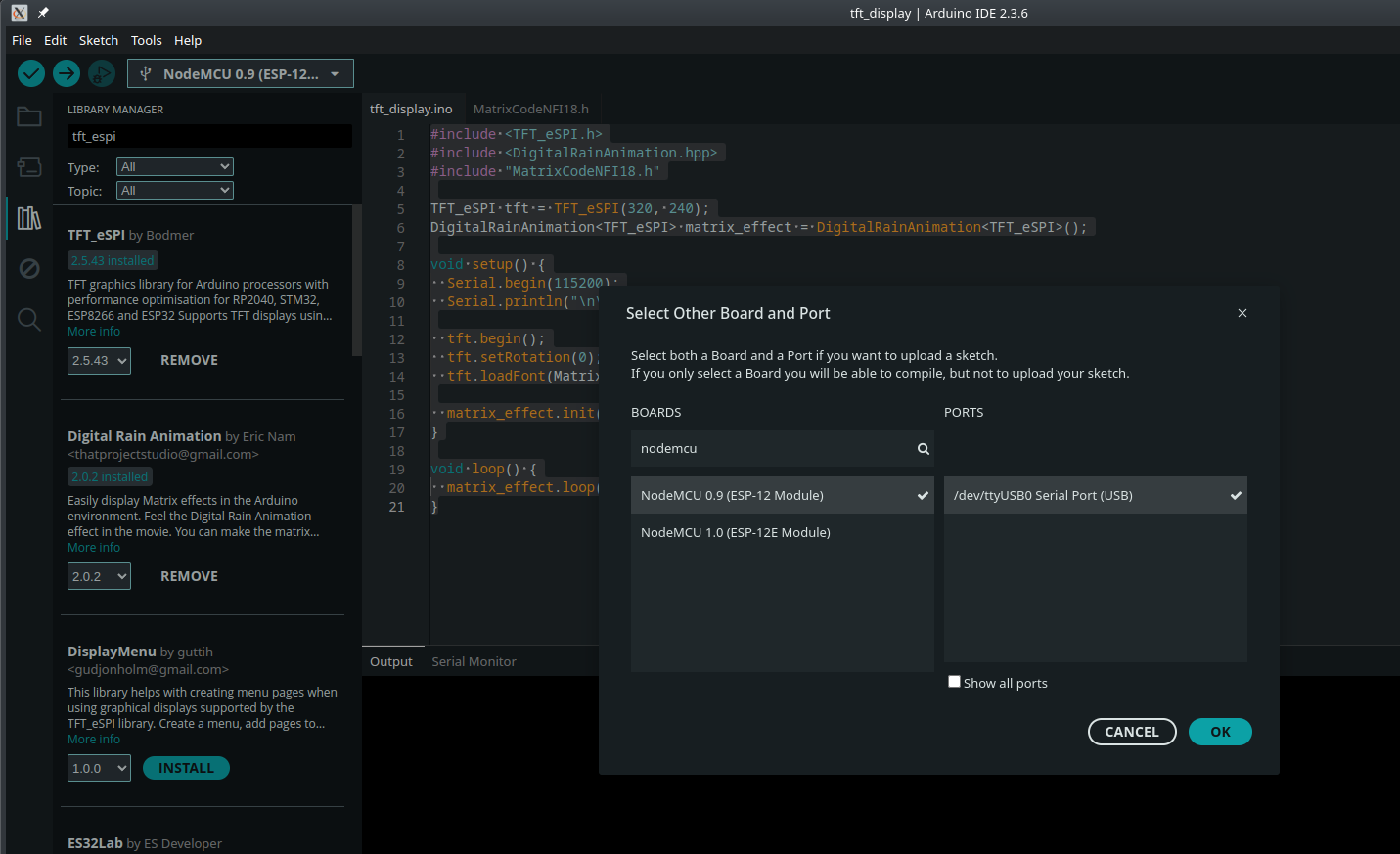1400x854 pixels.
Task: Select NodeMCU 1.0 (ESP-12E Module) board
Action: [x=783, y=532]
